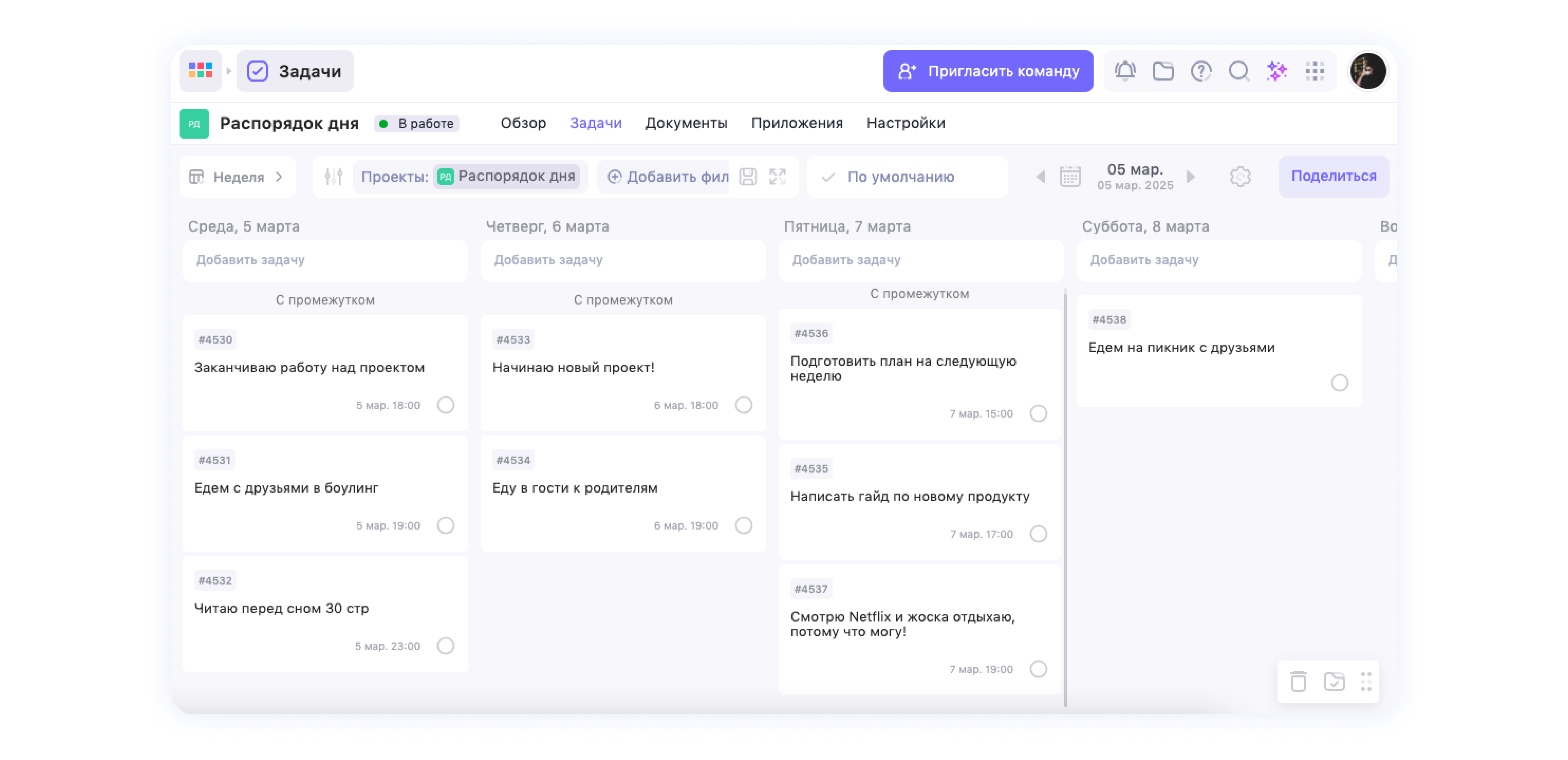Image resolution: width=1568 pixels, height=760 pixels.
Task: Switch to the Документы tab
Action: point(686,123)
